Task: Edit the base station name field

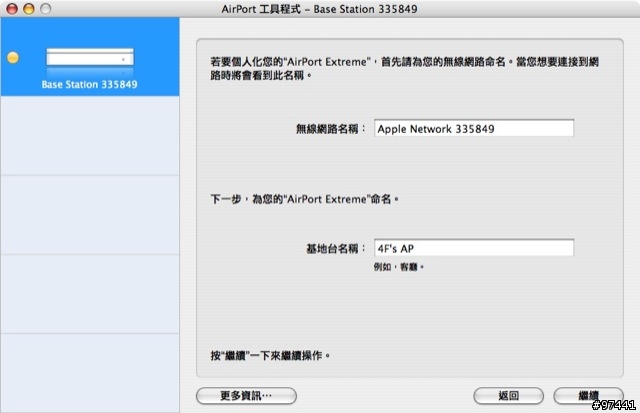Action: tap(474, 248)
